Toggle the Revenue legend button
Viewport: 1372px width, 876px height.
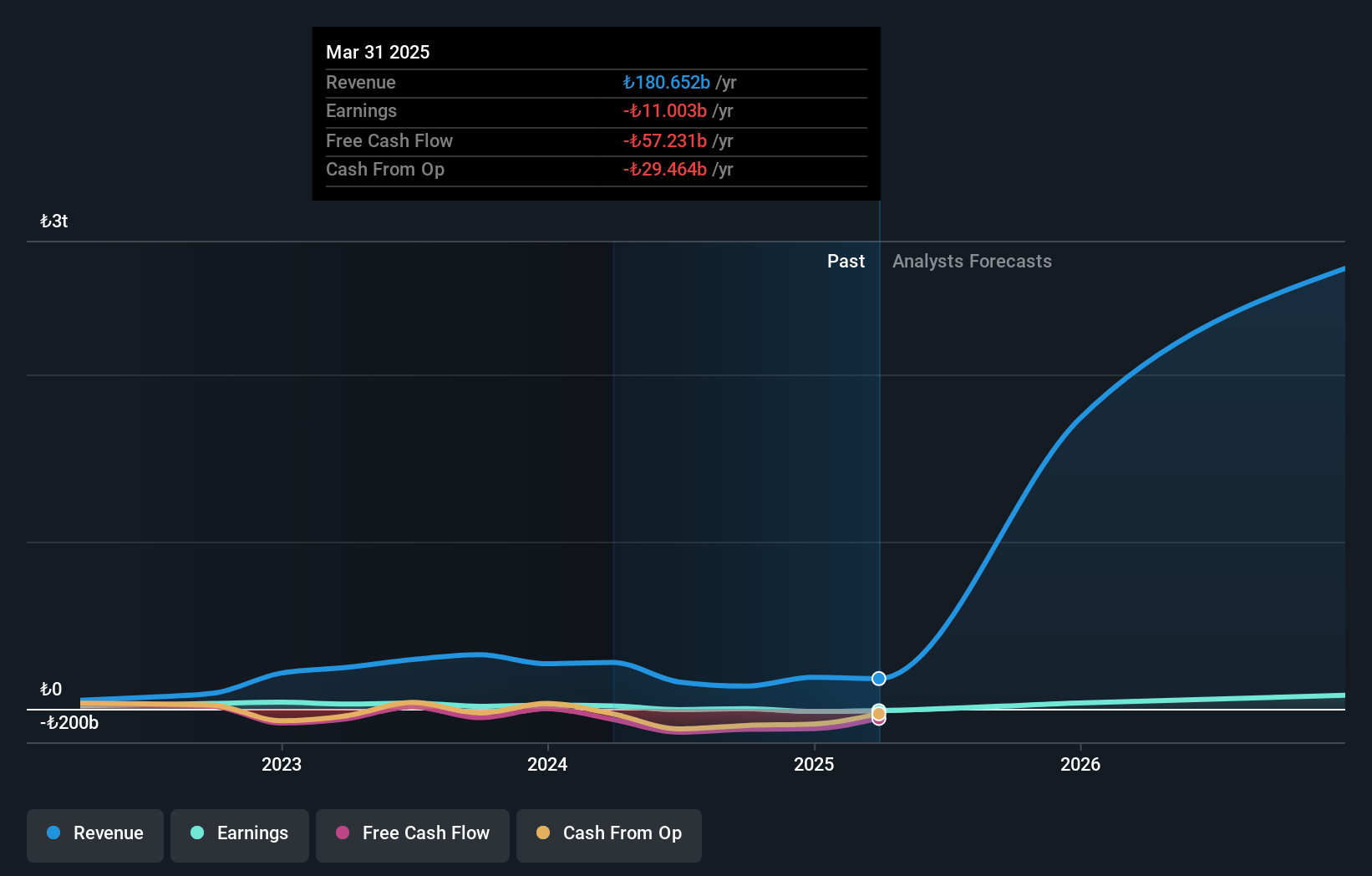pyautogui.click(x=95, y=835)
